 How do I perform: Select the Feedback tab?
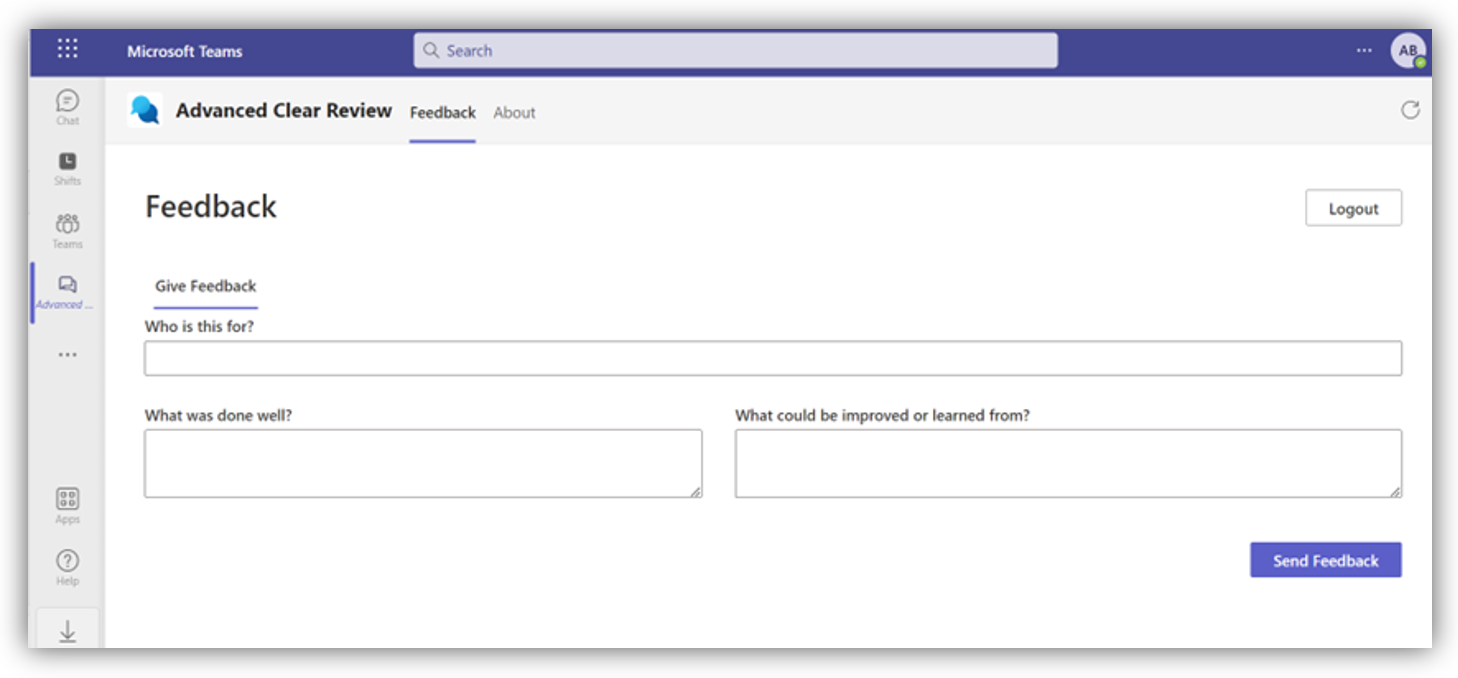pos(442,113)
